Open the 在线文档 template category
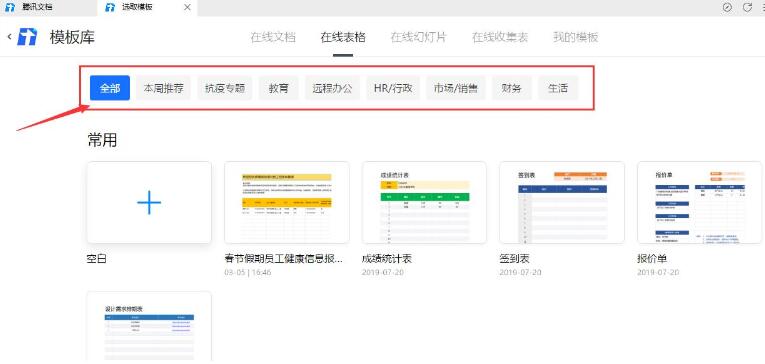Screen dimensions: 765x364 (x=273, y=37)
